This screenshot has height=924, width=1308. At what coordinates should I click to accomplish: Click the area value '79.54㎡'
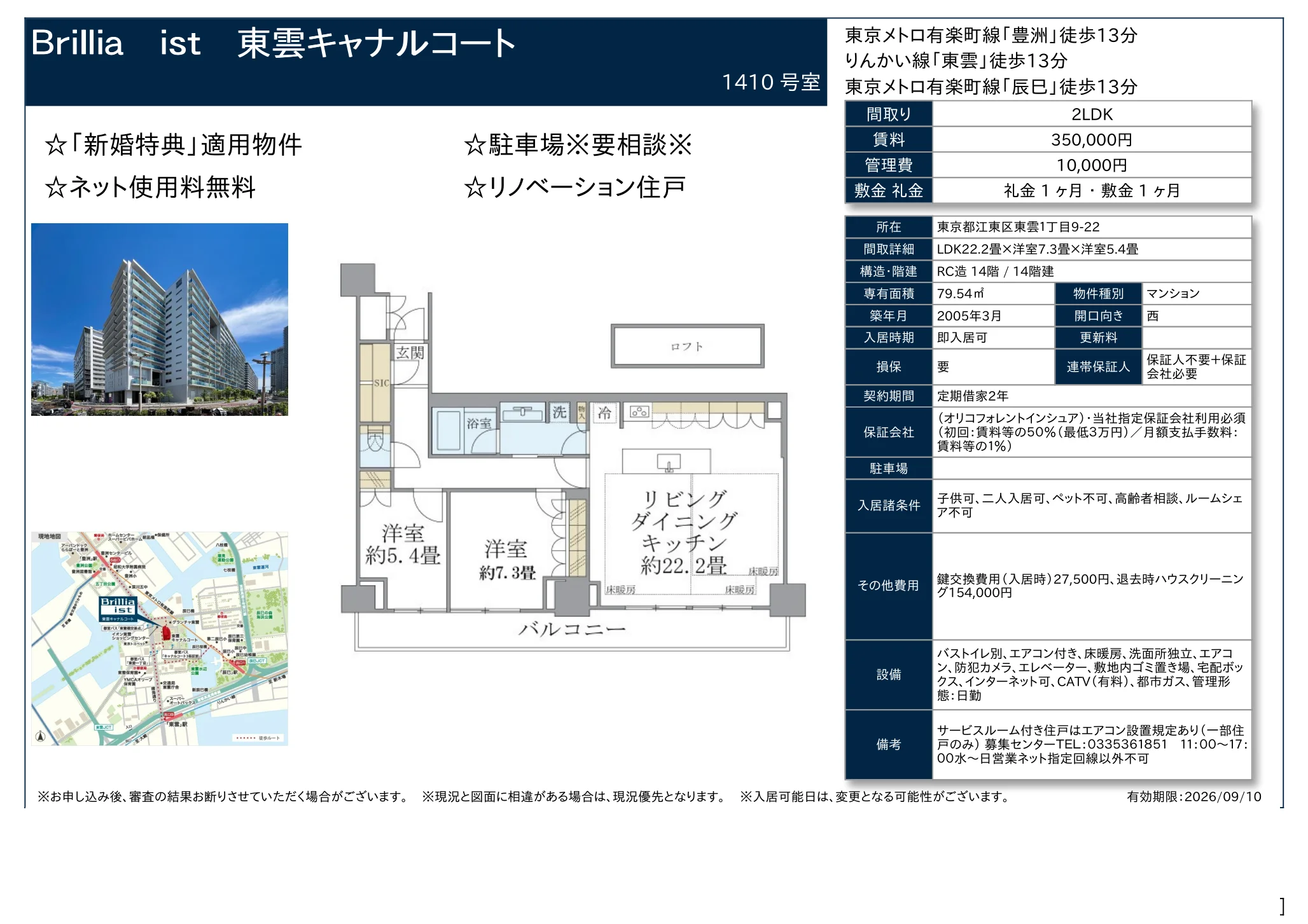(961, 294)
